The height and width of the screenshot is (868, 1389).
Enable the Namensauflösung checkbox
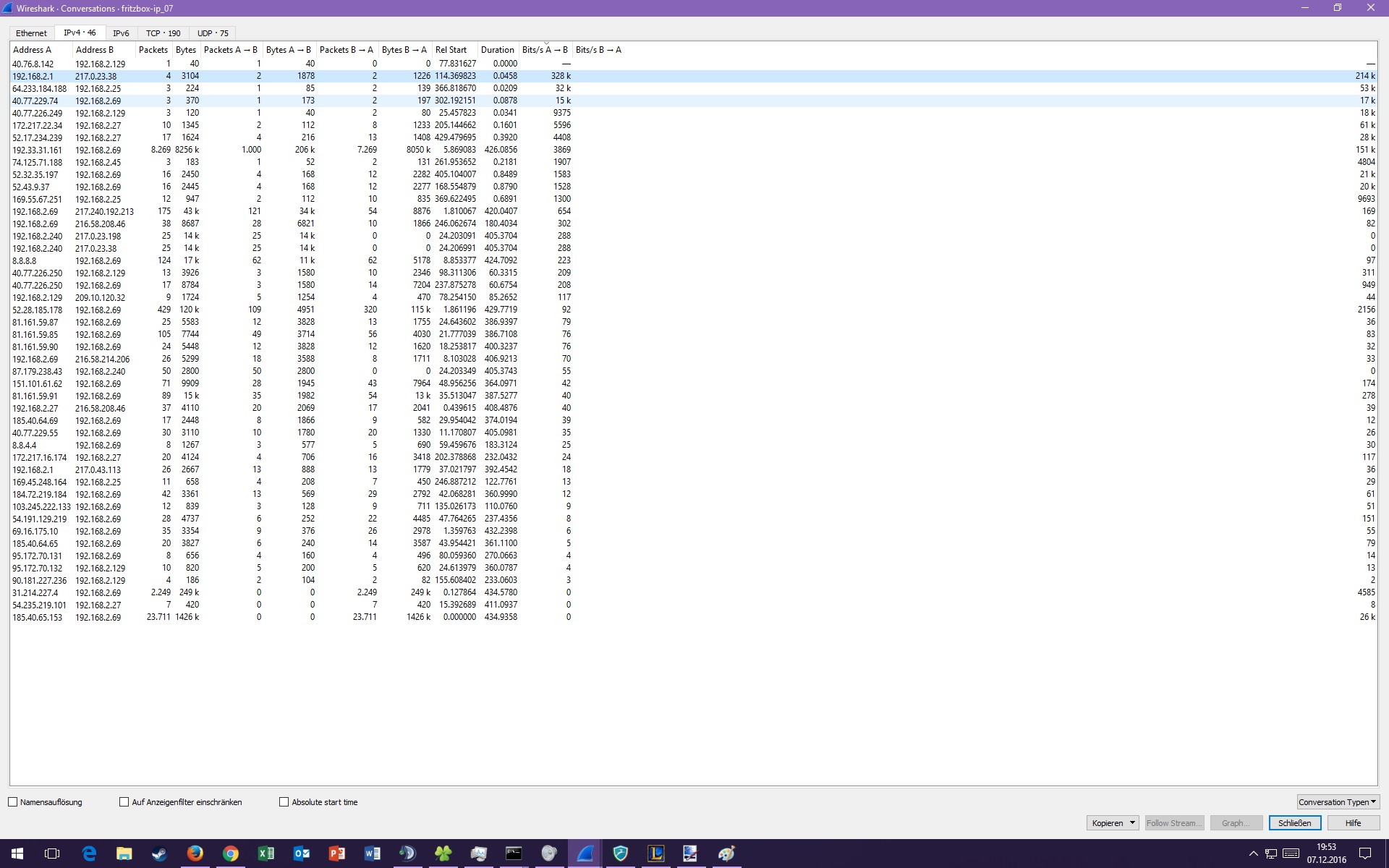13,802
